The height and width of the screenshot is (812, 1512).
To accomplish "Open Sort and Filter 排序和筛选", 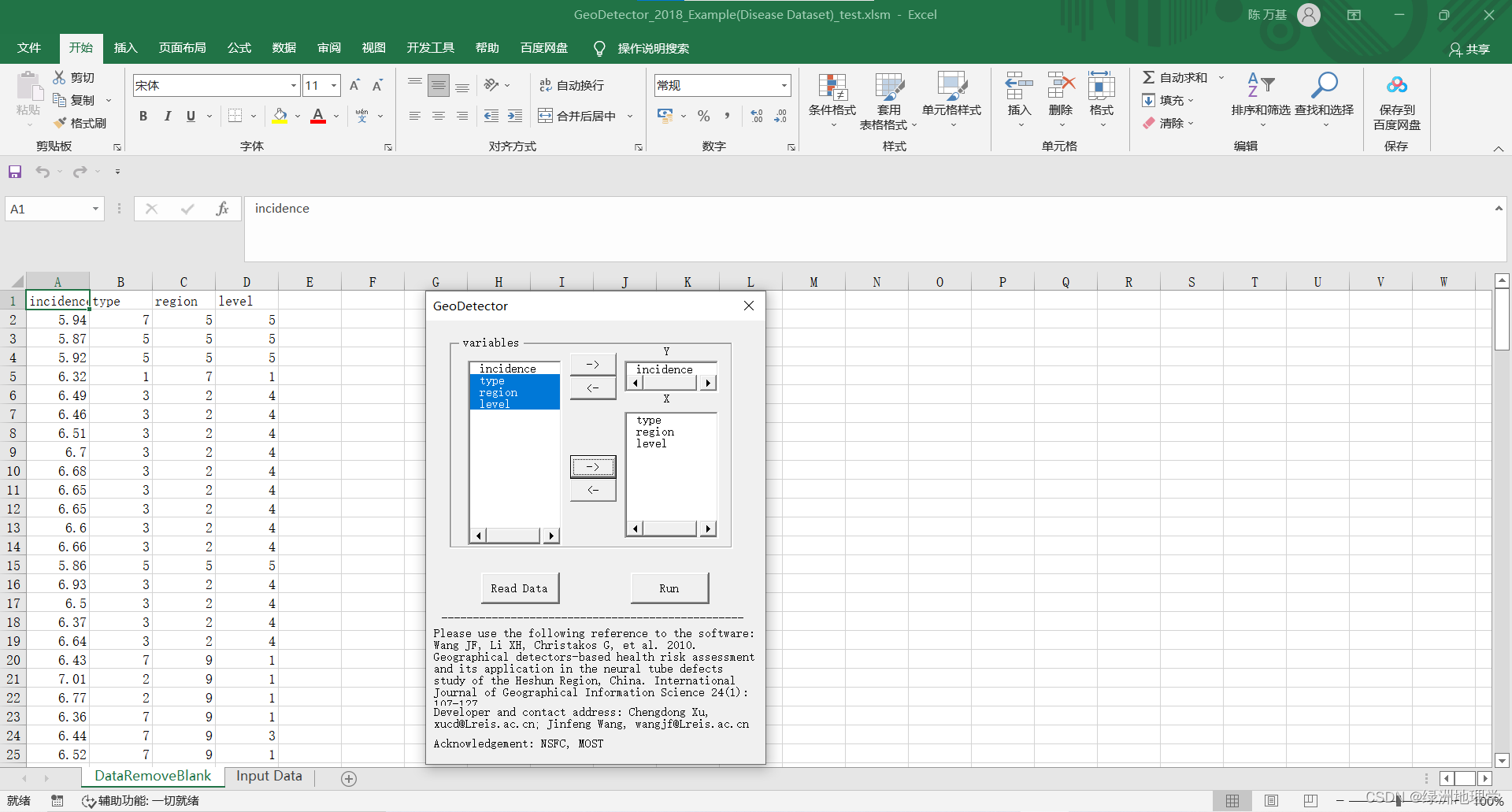I will coord(1261,101).
